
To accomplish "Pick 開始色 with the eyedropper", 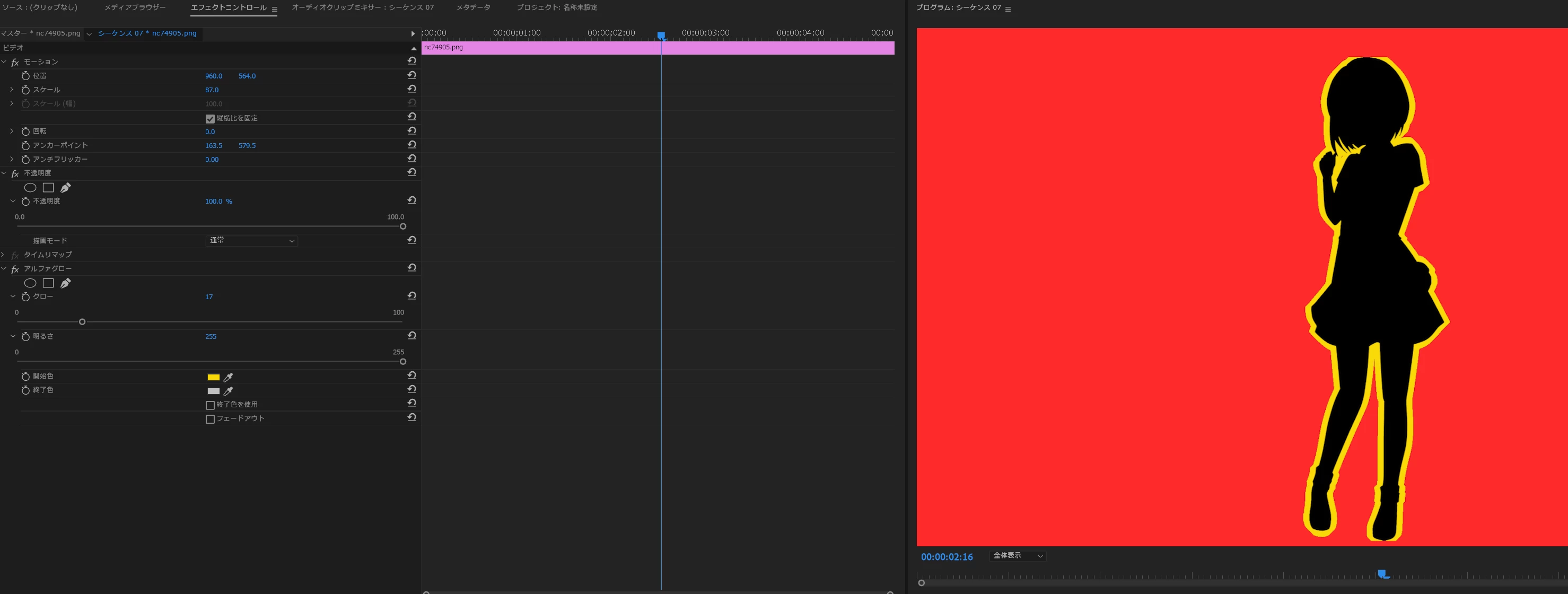I will point(228,377).
